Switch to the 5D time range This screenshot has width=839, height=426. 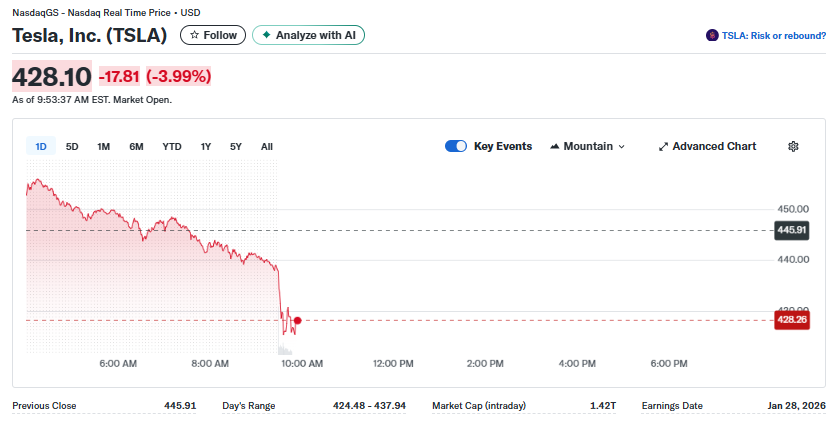coord(72,146)
